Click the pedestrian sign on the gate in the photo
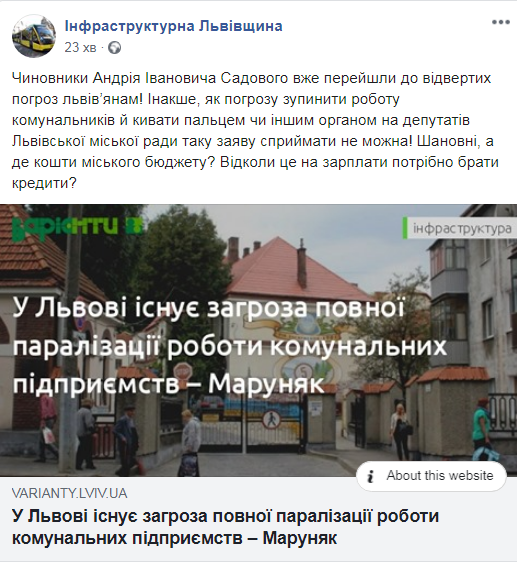This screenshot has height=564, width=517. (272, 419)
